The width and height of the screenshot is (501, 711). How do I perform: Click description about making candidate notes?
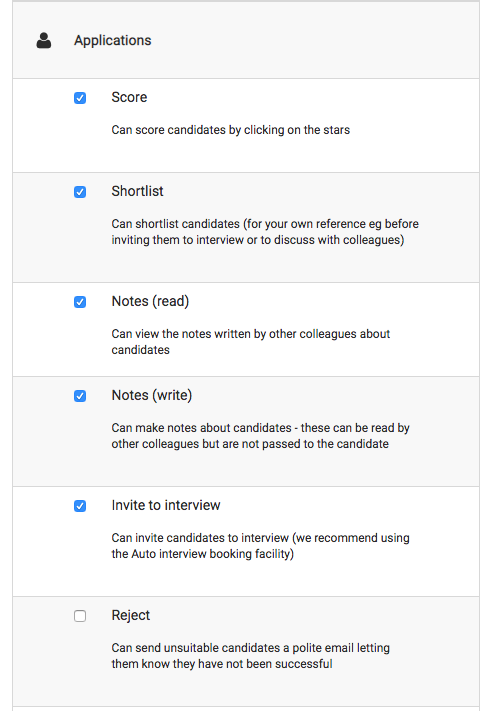(x=261, y=436)
